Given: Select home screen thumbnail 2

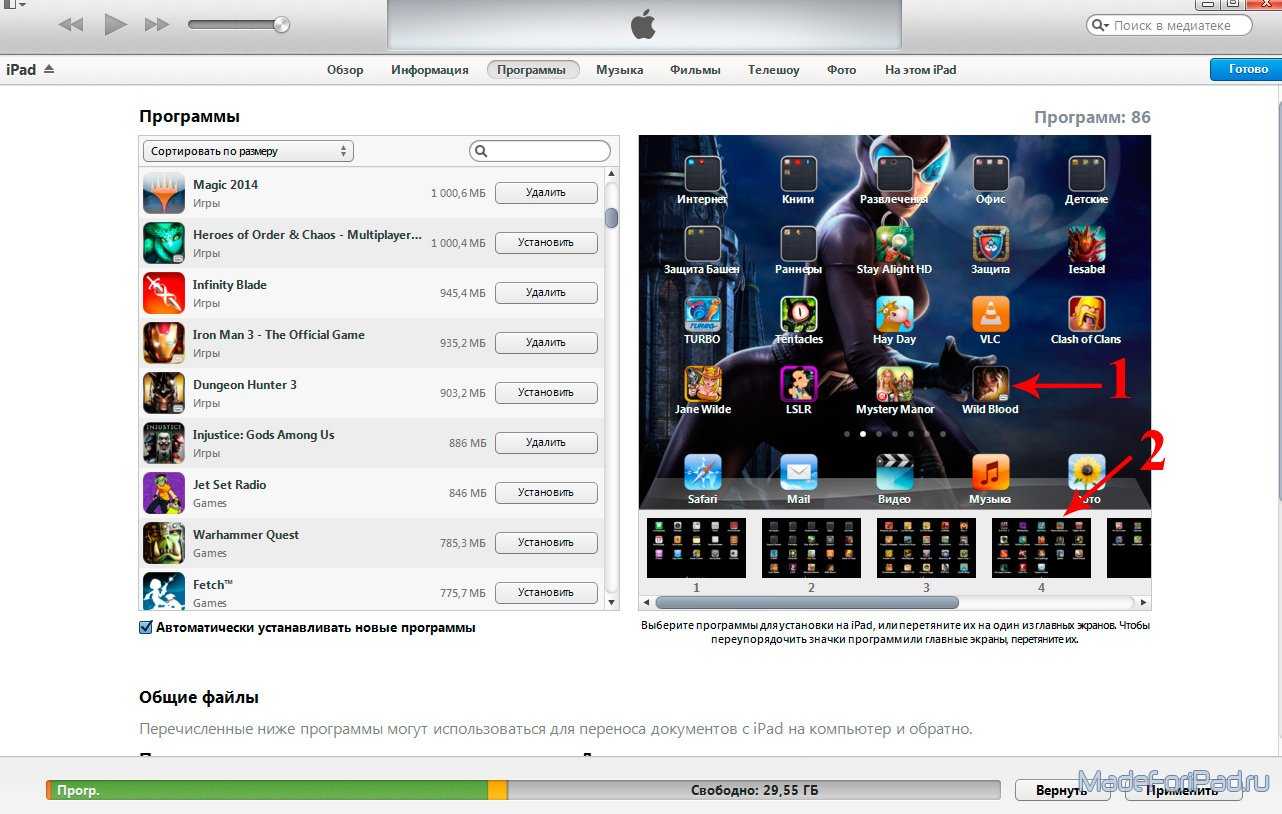Looking at the screenshot, I should click(811, 547).
